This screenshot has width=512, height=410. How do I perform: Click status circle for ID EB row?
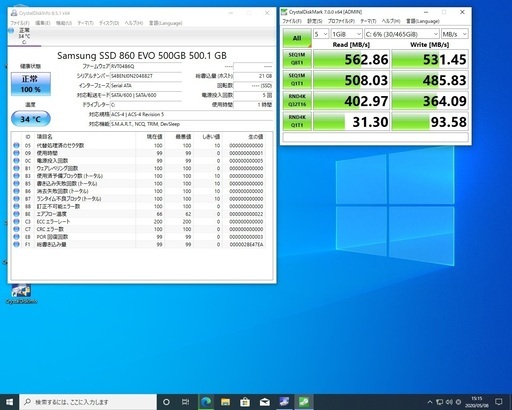16,237
